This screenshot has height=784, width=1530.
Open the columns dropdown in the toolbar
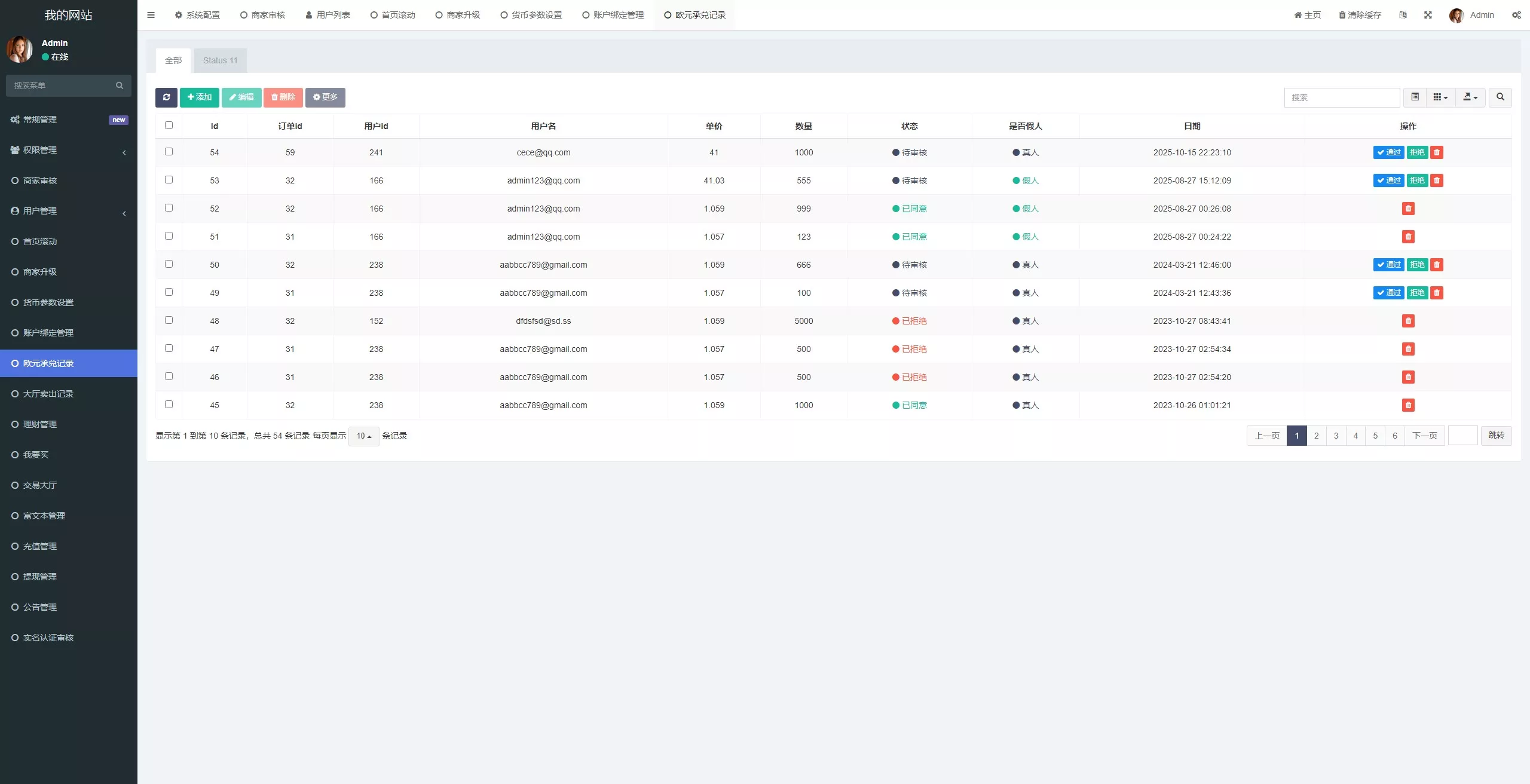(x=1440, y=97)
